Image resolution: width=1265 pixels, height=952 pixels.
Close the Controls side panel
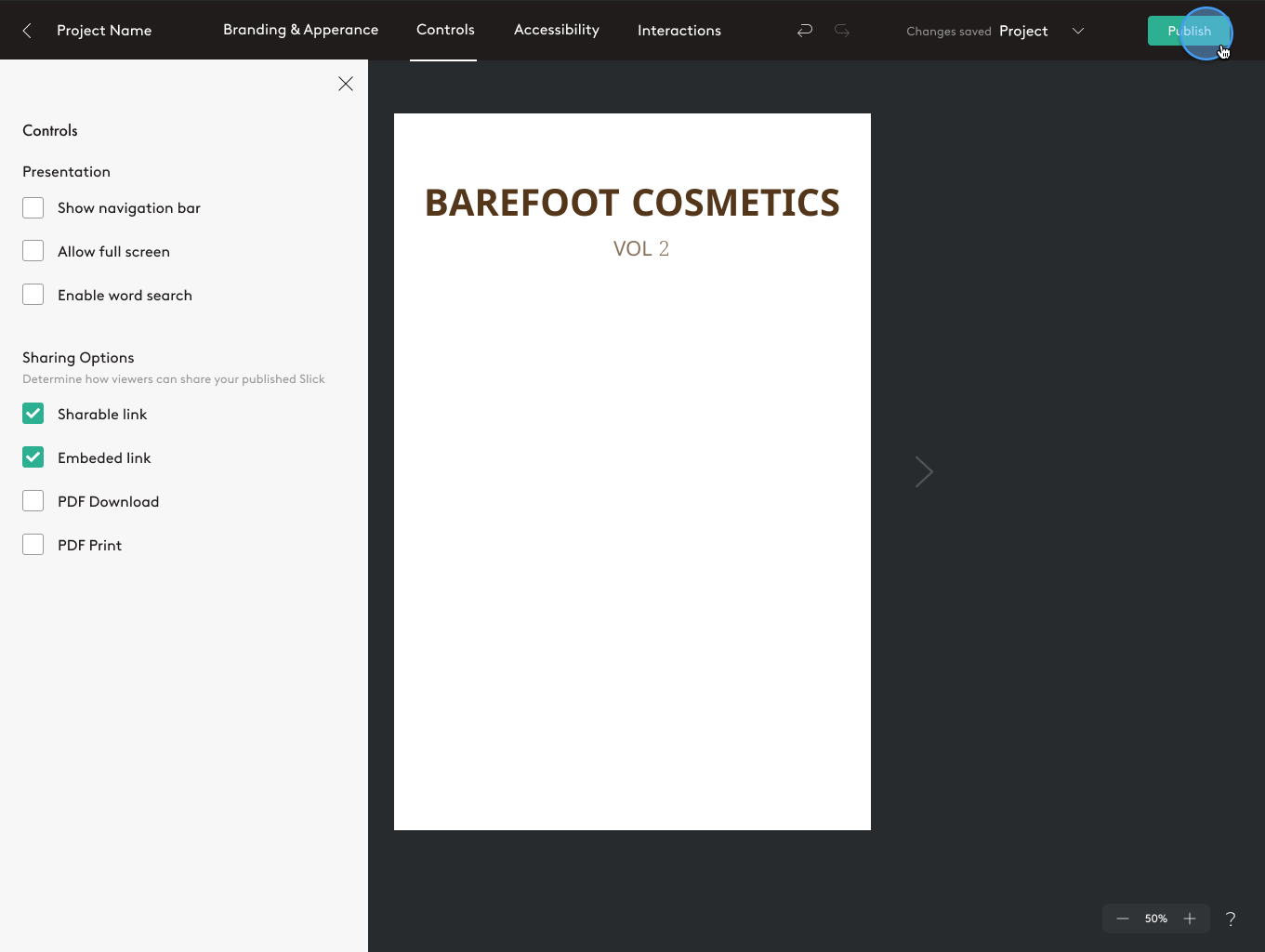[346, 84]
